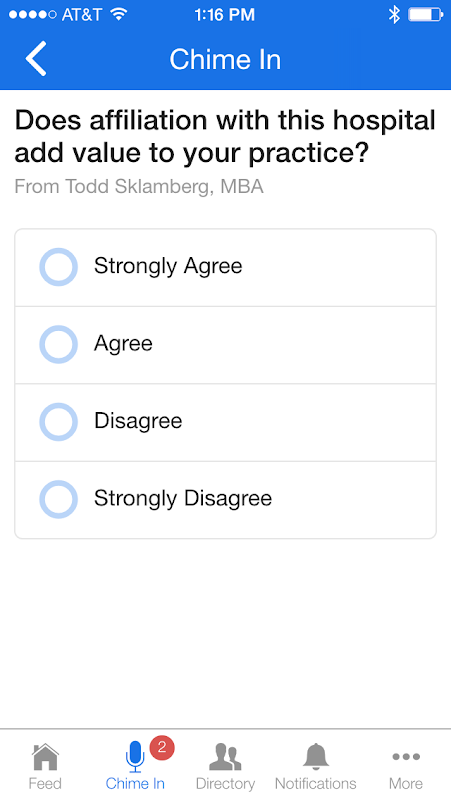Tap the Chime In header title

tap(225, 59)
